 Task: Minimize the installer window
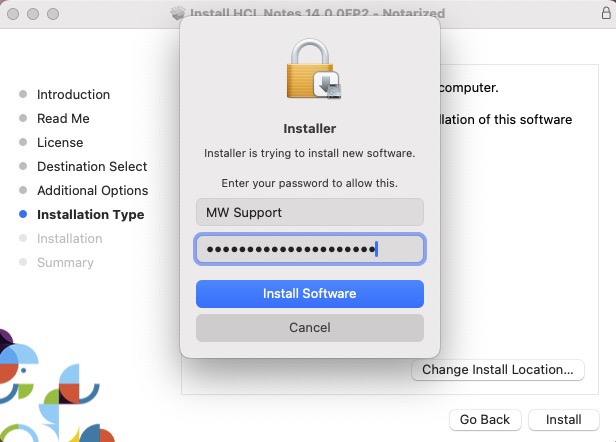[x=32, y=15]
